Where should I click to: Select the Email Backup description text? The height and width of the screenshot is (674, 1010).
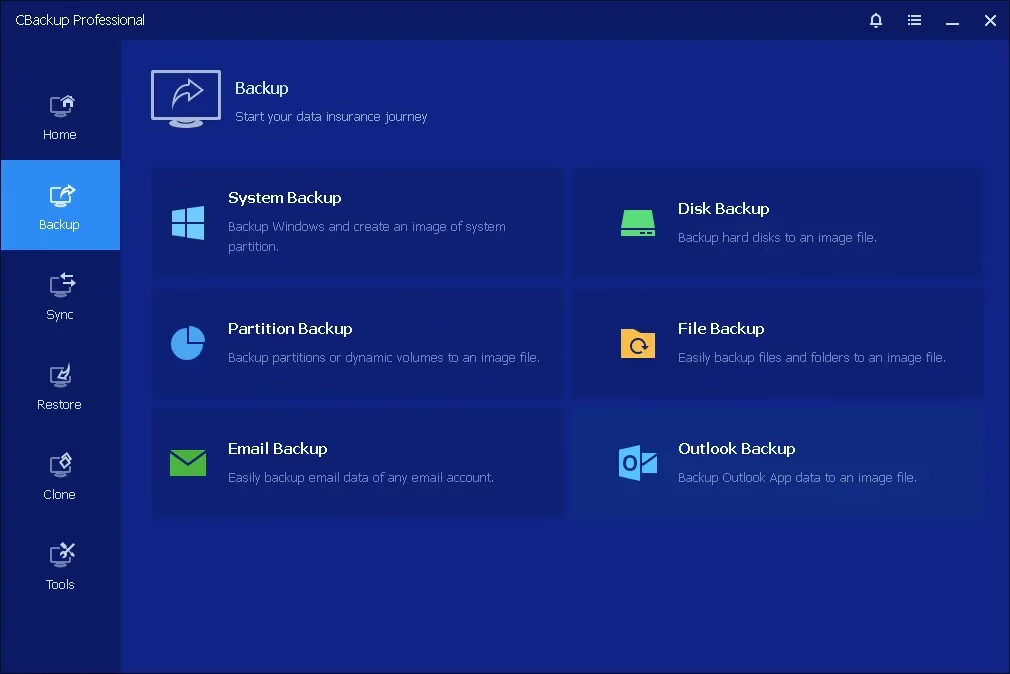pyautogui.click(x=361, y=478)
